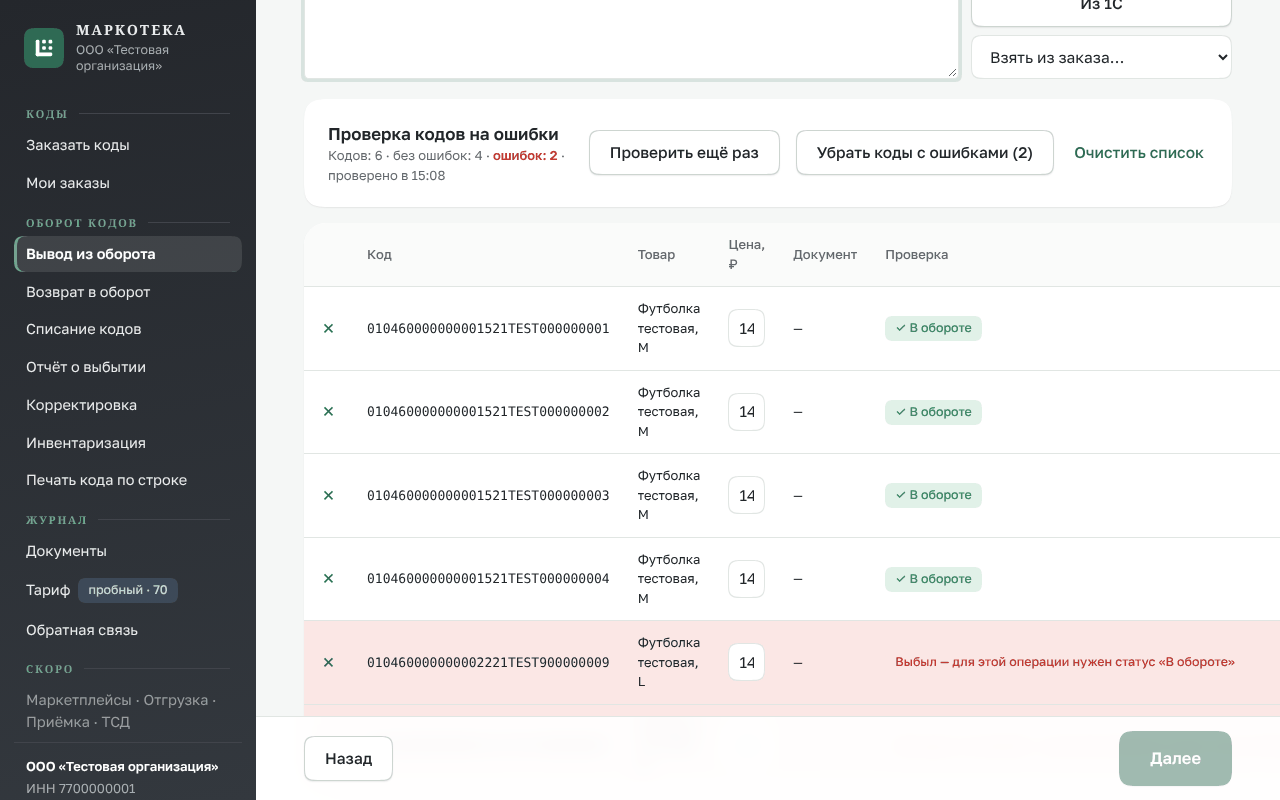Click 'ООО «Тестовая организация»' at sidebar bottom
Image resolution: width=1280 pixels, height=800 pixels.
pos(122,767)
